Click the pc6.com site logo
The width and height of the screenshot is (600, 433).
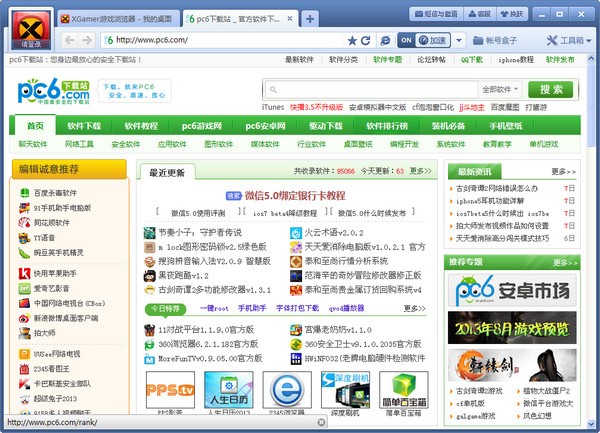[x=54, y=91]
